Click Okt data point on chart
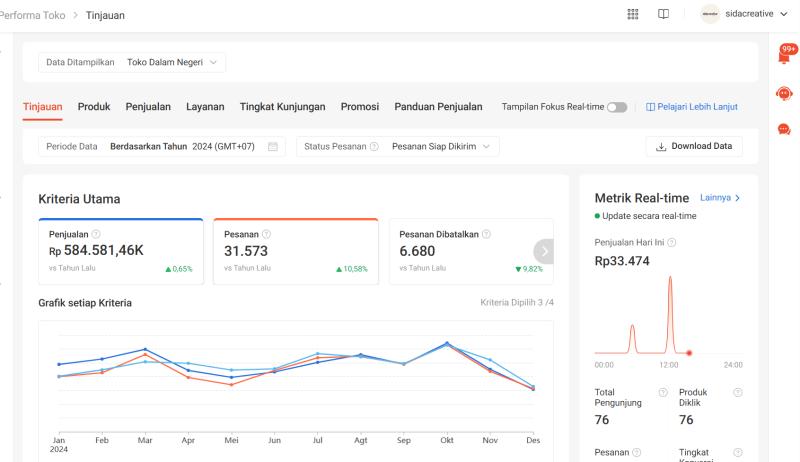The width and height of the screenshot is (800, 462). tap(447, 344)
